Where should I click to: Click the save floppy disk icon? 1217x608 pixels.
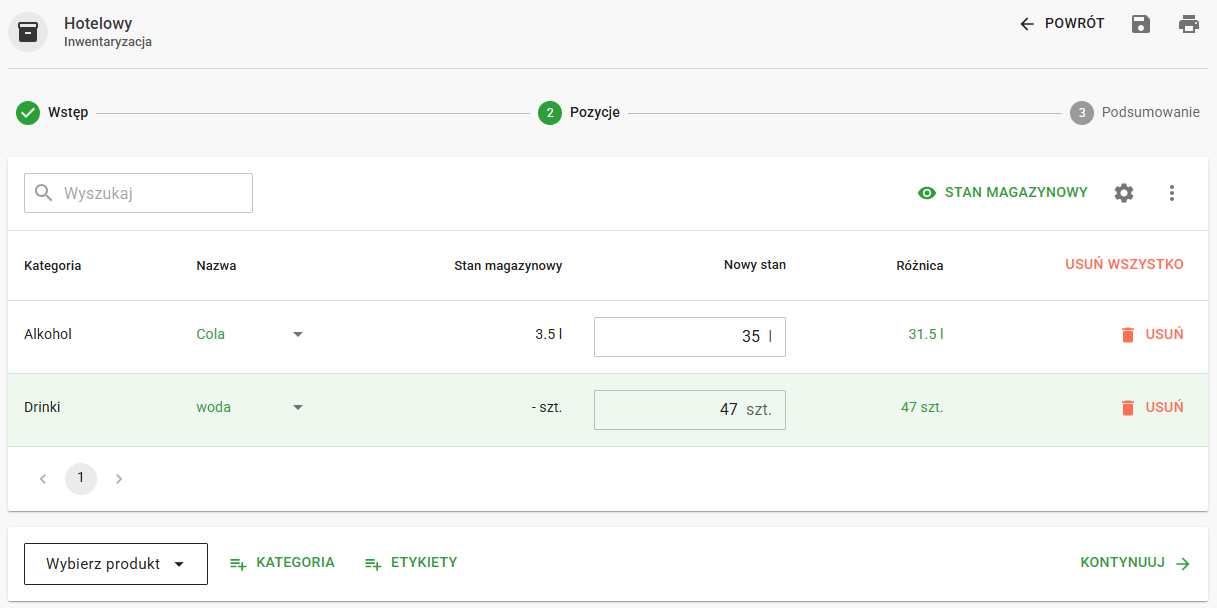(1140, 24)
